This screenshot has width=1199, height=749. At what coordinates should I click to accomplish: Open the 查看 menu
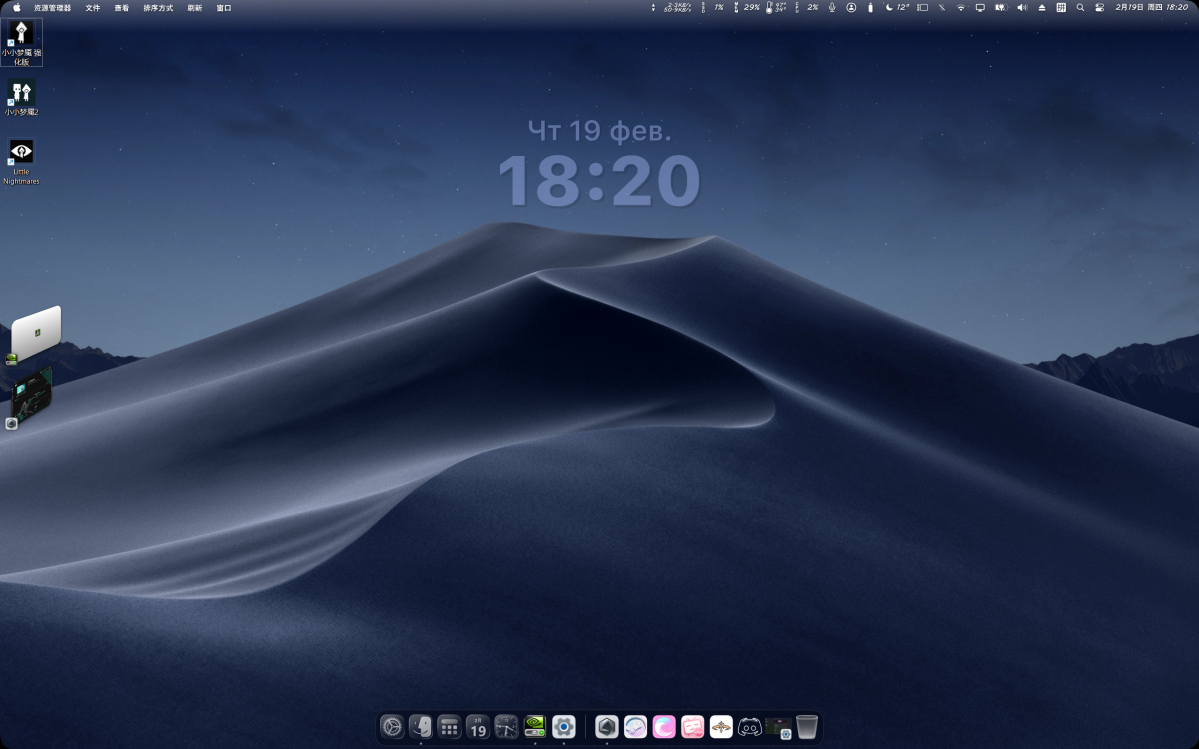click(122, 7)
